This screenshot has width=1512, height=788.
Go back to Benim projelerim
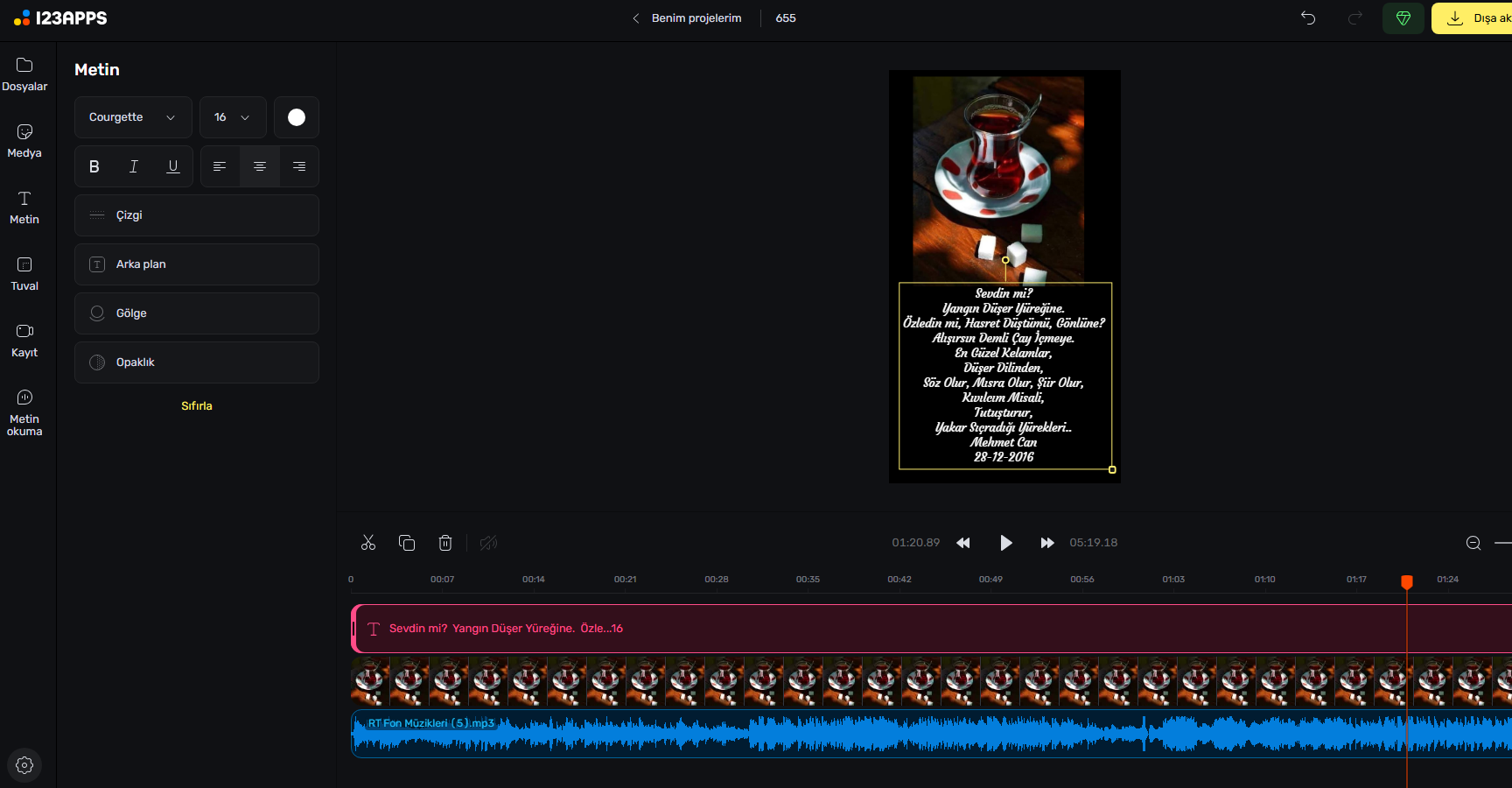pos(688,18)
